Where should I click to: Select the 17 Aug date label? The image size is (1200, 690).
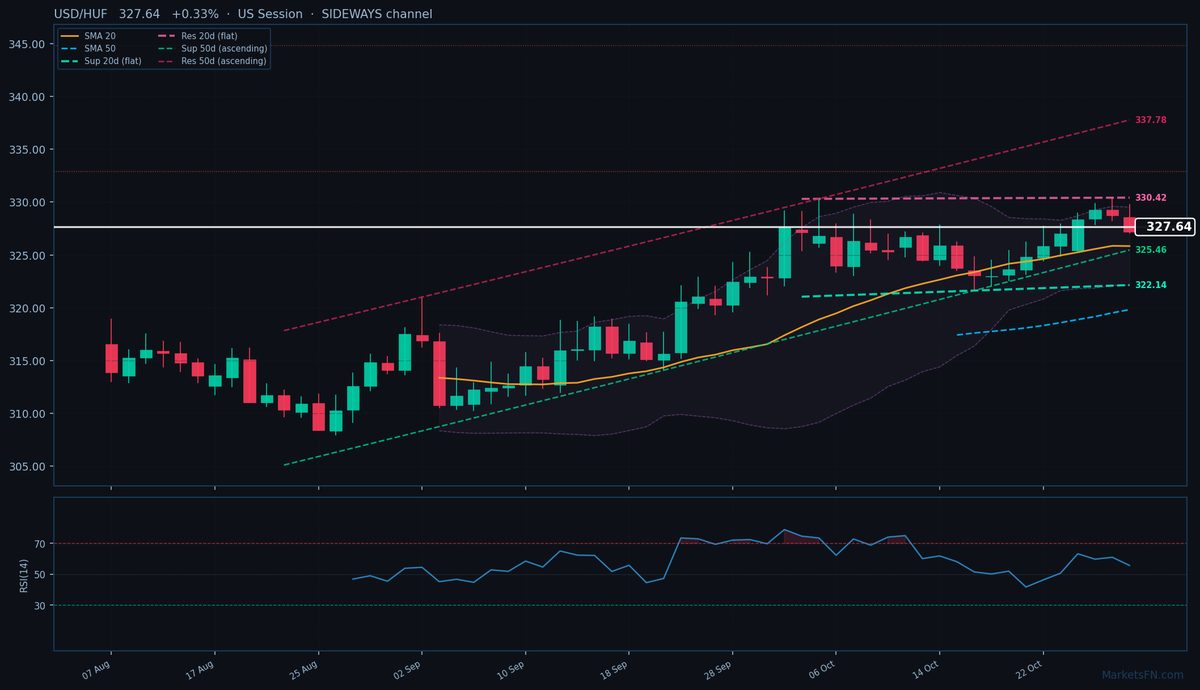coord(200,668)
